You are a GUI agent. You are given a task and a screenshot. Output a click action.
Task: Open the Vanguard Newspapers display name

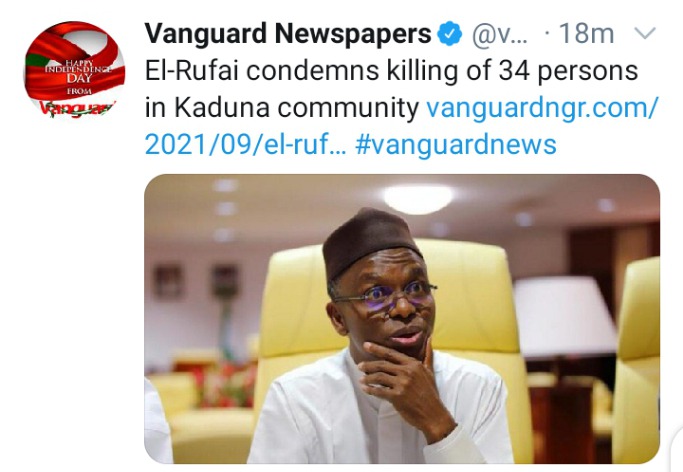pos(287,34)
